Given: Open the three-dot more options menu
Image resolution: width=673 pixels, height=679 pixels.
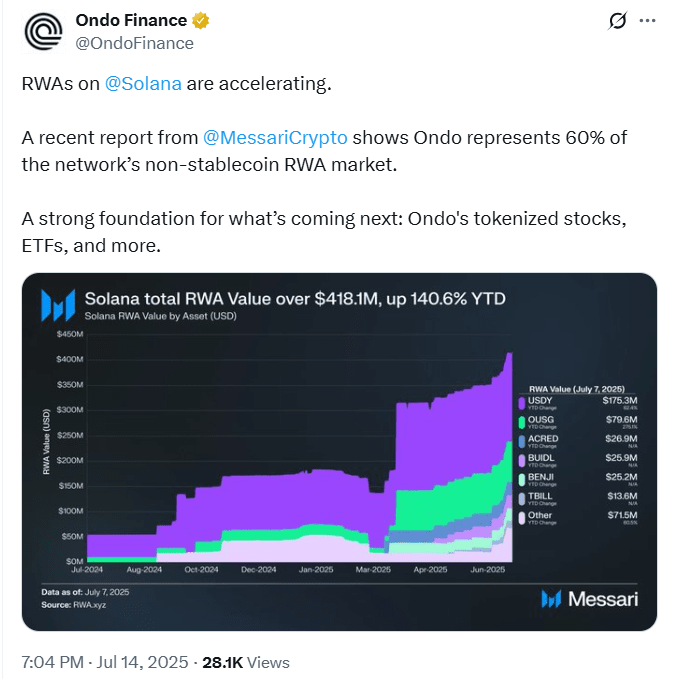Looking at the screenshot, I should click(x=647, y=20).
